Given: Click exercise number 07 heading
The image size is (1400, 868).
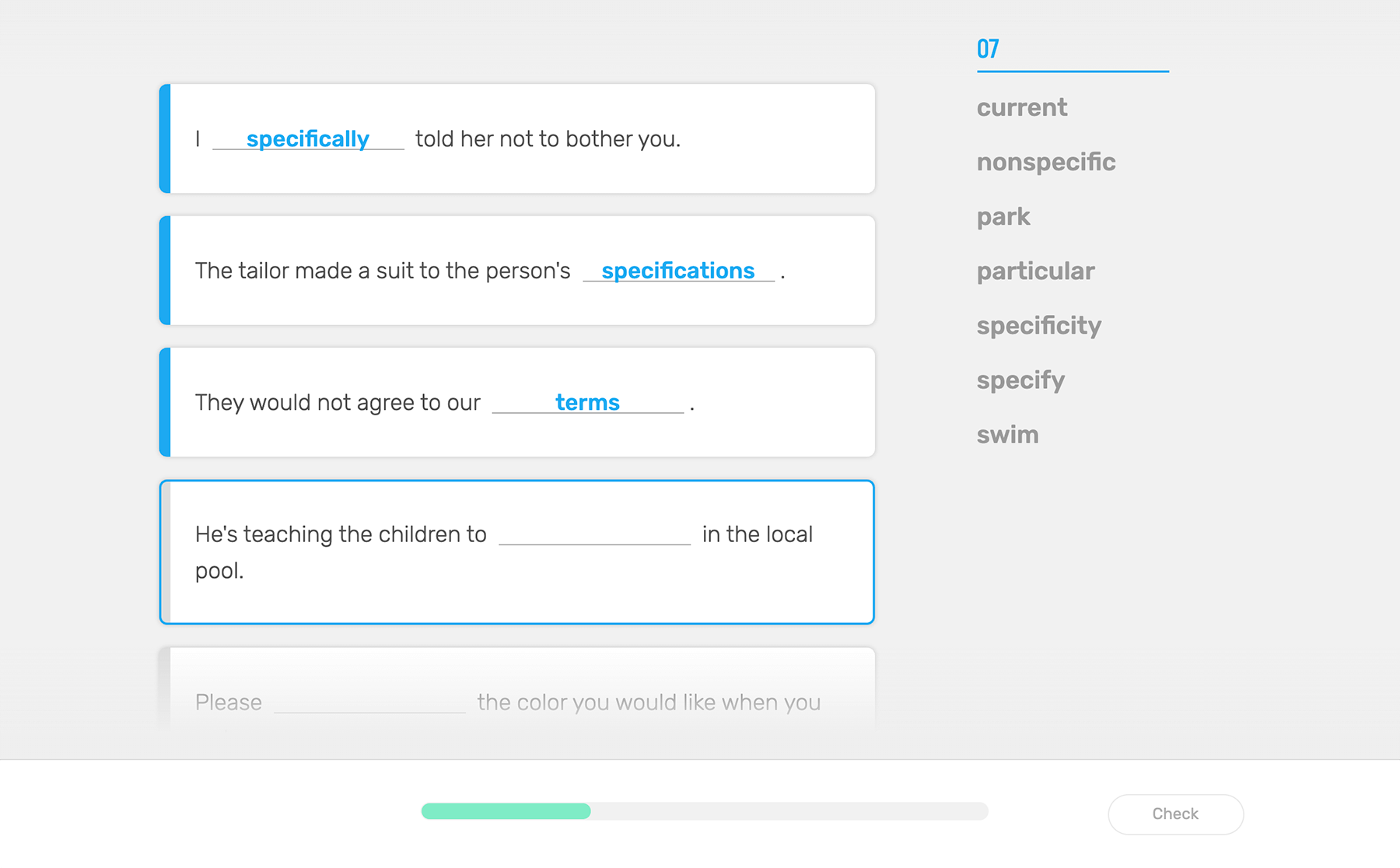Looking at the screenshot, I should (988, 49).
